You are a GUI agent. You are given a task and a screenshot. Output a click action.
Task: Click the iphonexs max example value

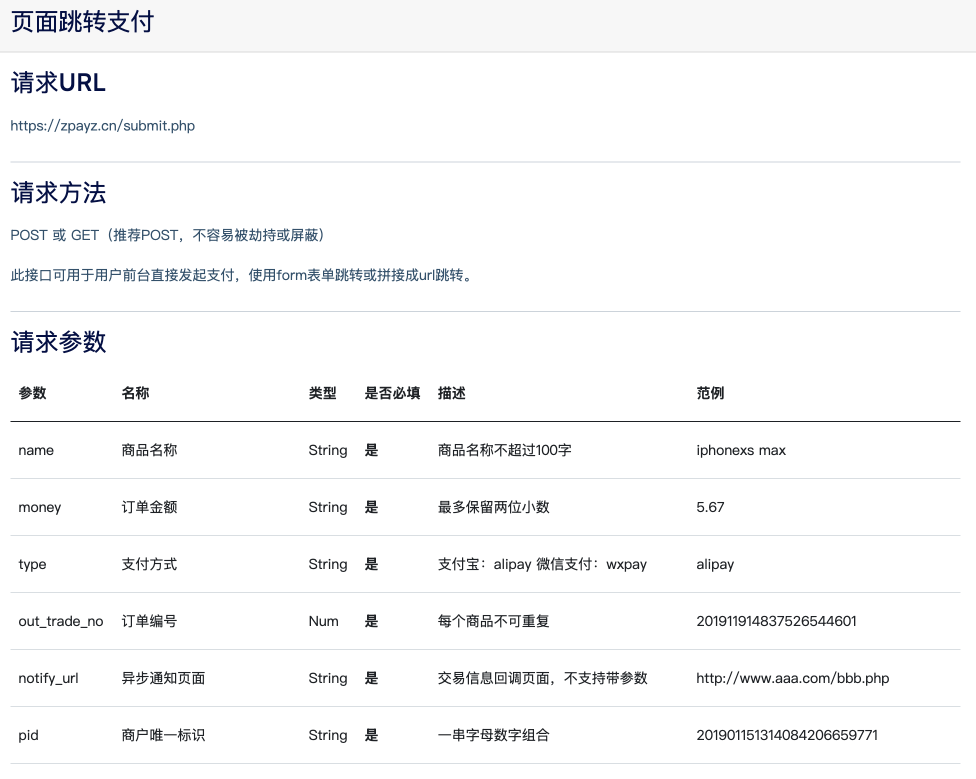pos(740,450)
